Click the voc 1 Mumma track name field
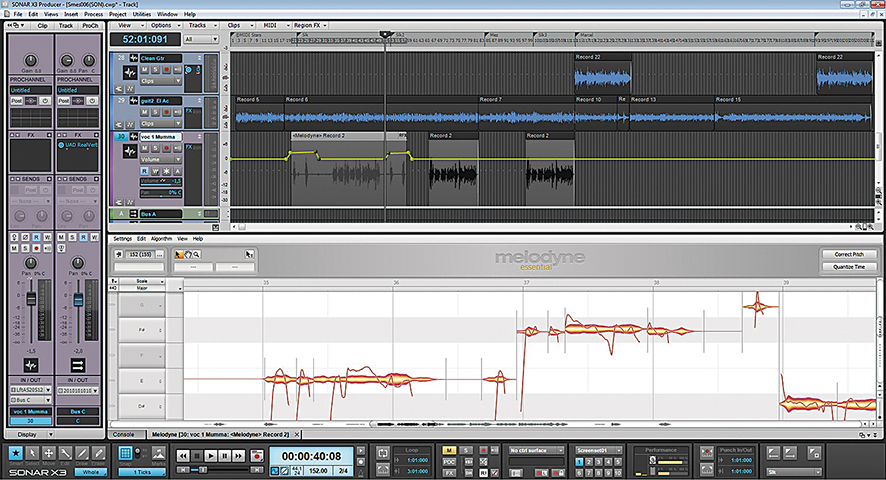The height and width of the screenshot is (480, 886). pyautogui.click(x=161, y=137)
